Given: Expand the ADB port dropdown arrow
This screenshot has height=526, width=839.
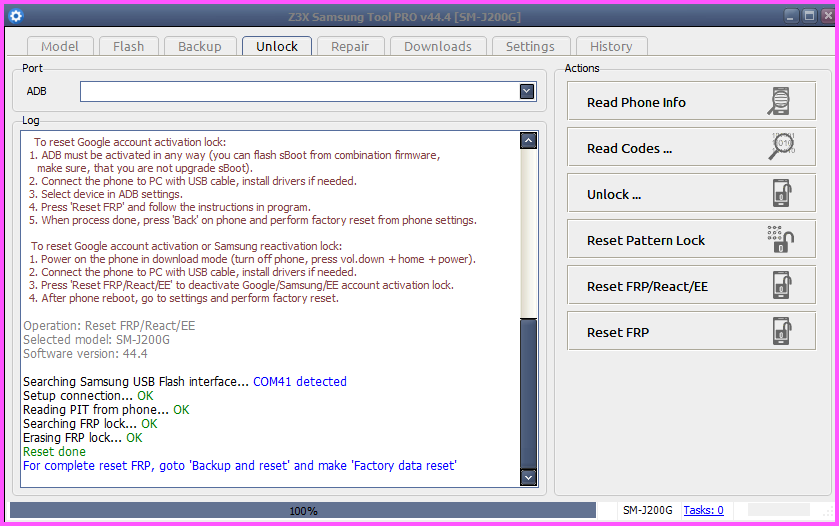Looking at the screenshot, I should point(527,92).
